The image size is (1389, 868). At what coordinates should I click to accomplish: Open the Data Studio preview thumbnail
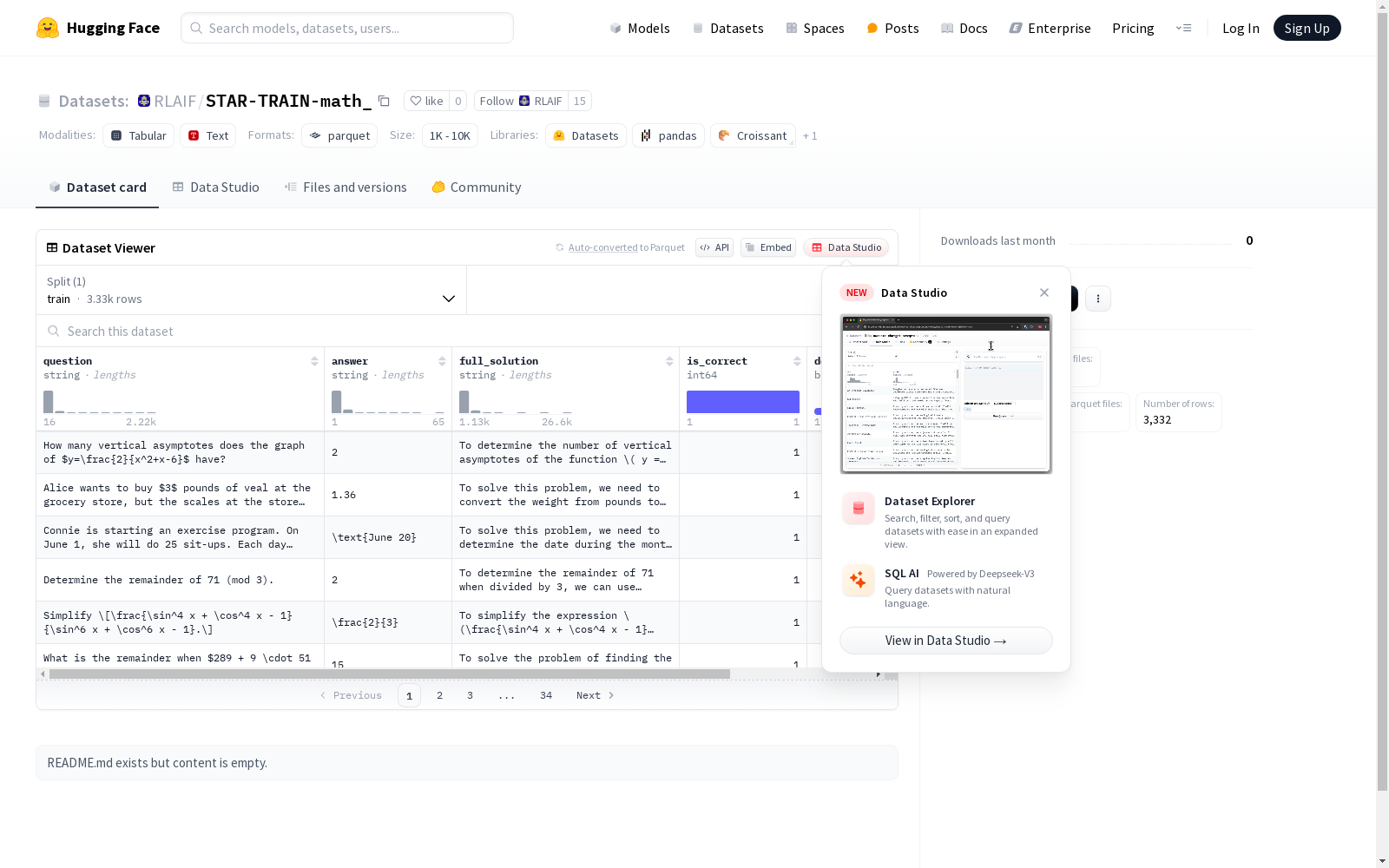[946, 394]
